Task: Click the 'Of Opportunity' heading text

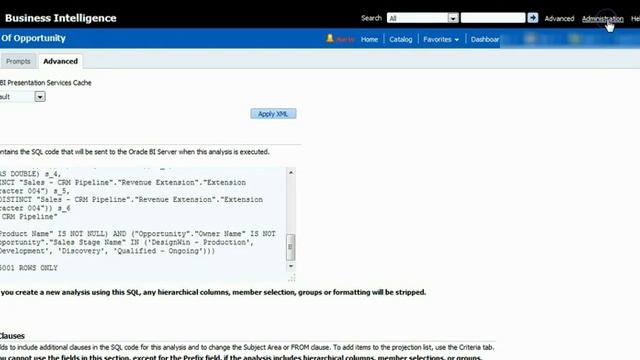Action: pos(33,38)
